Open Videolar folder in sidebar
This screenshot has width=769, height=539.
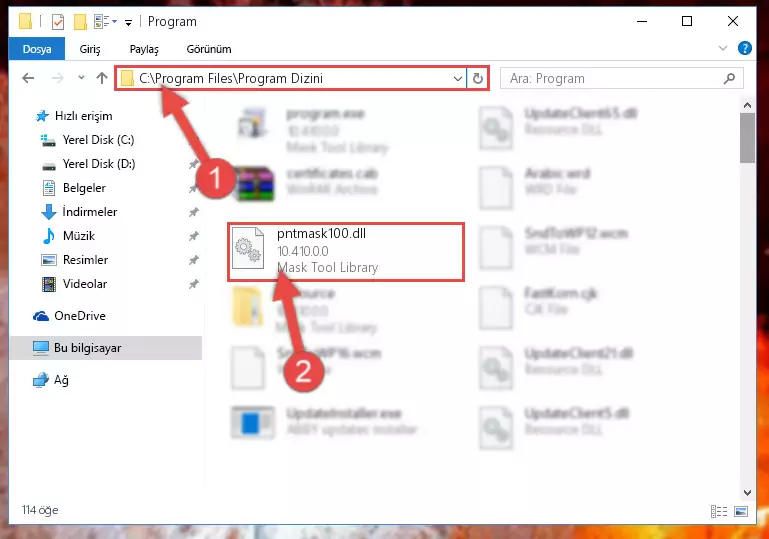coord(75,284)
